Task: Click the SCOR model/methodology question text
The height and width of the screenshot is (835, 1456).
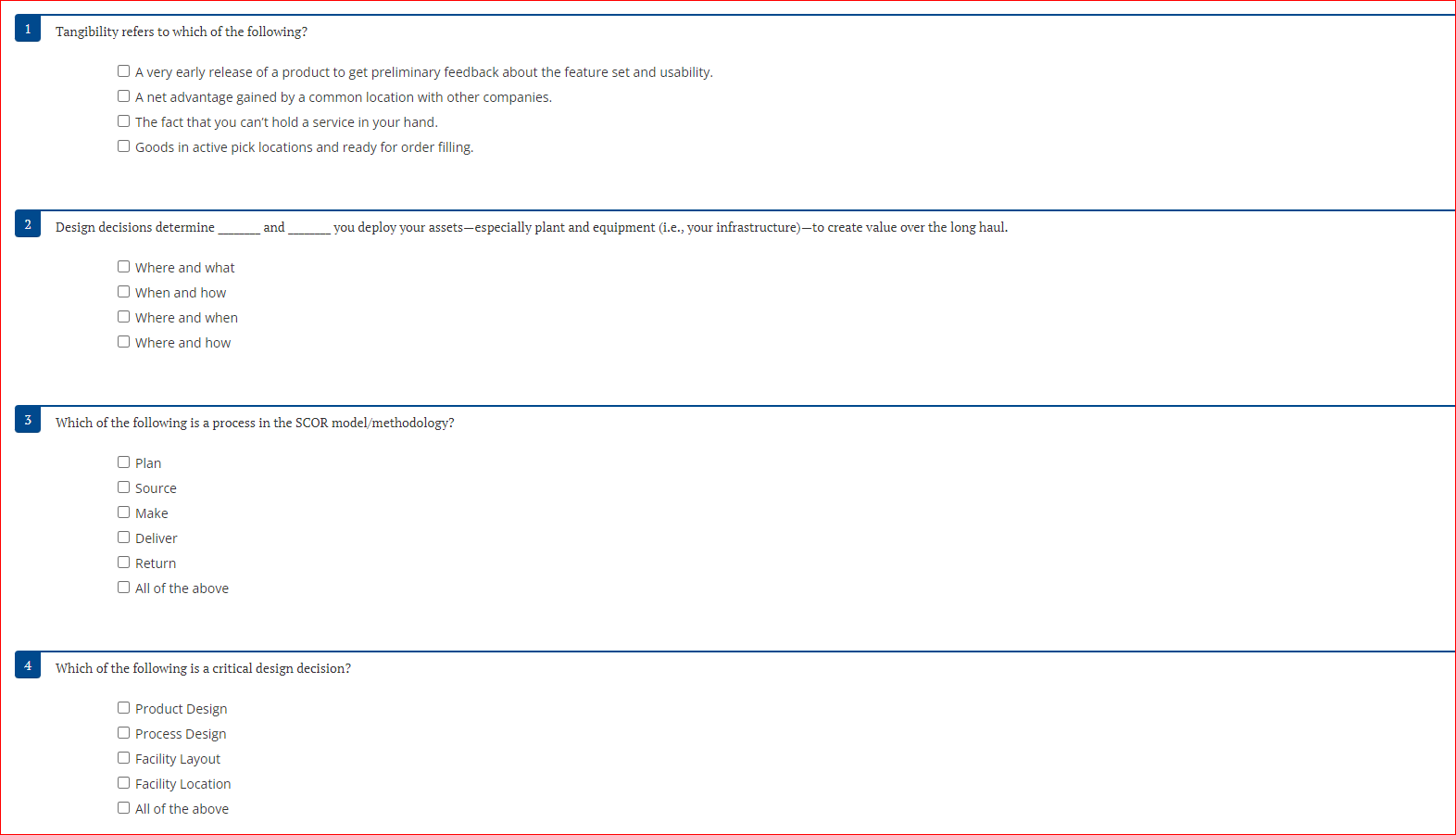Action: coord(255,423)
